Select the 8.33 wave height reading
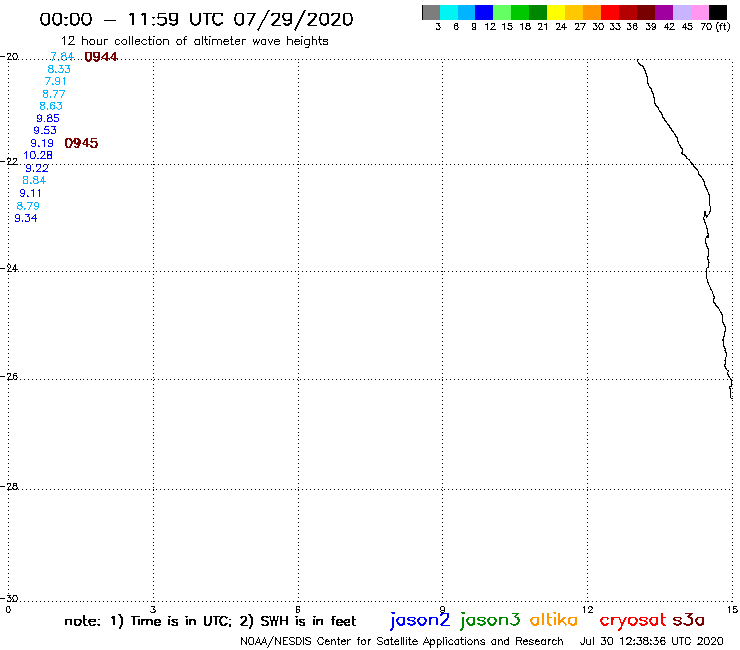 tap(59, 69)
